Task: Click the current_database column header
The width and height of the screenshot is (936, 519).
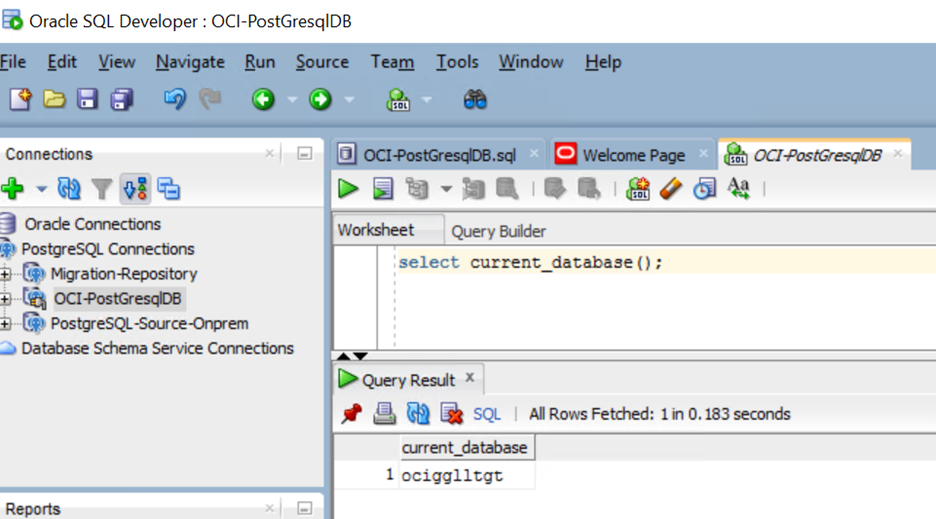Action: click(467, 447)
